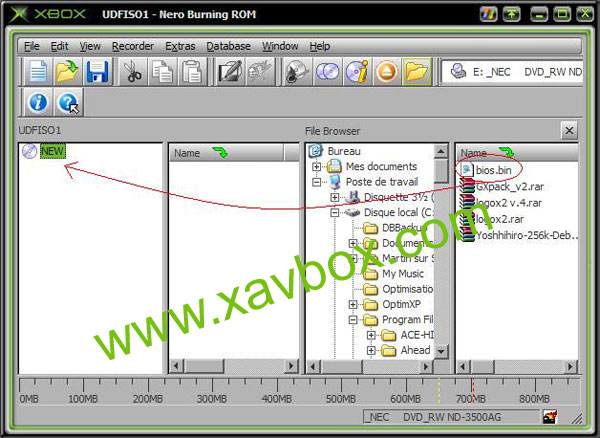Click the Eject disc icon

(387, 72)
